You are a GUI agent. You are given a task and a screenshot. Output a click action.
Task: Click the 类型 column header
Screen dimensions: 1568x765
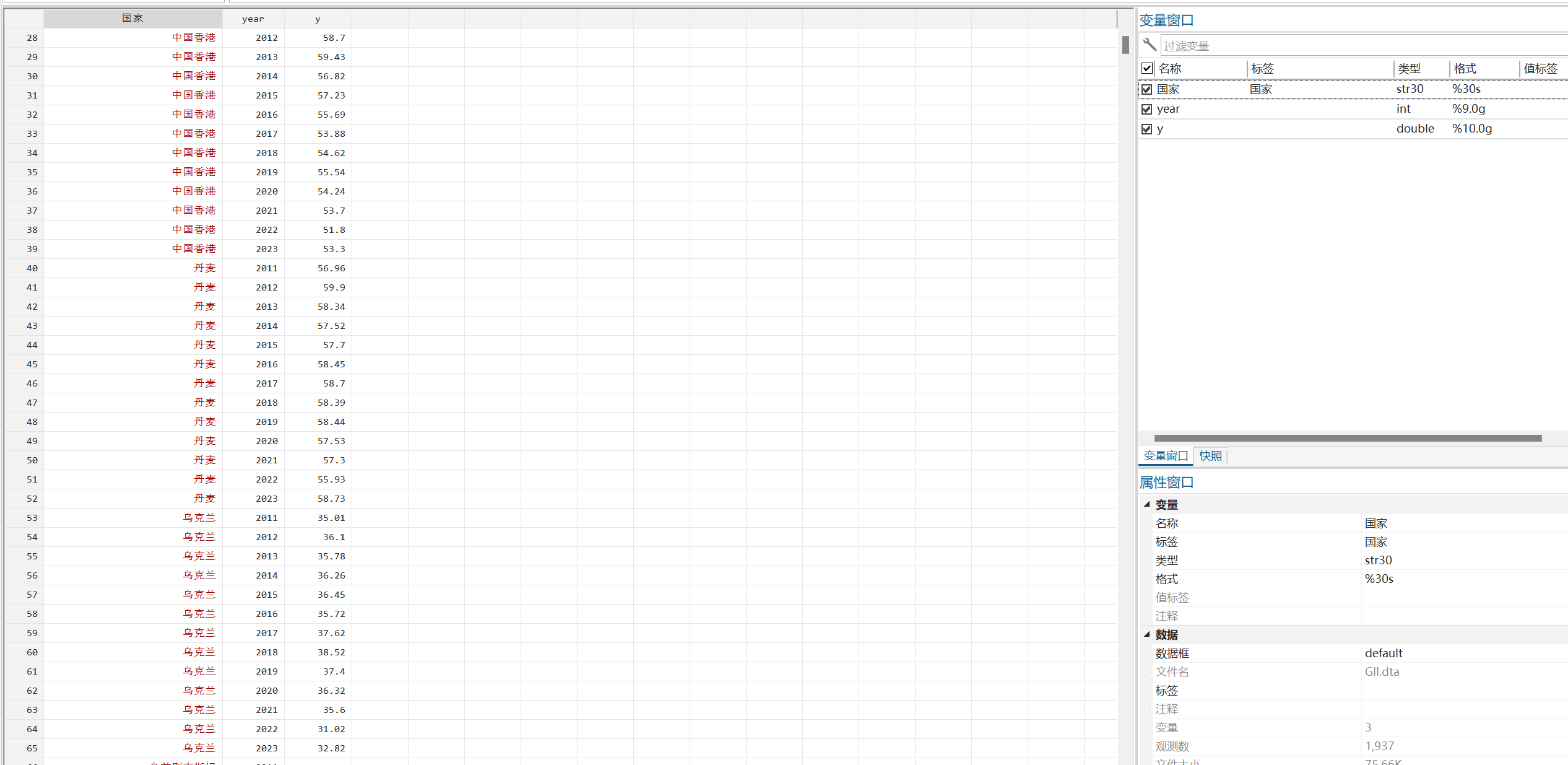click(x=1409, y=68)
